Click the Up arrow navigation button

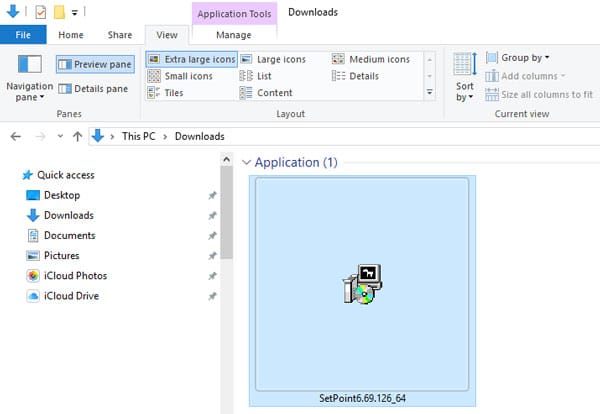(x=76, y=136)
